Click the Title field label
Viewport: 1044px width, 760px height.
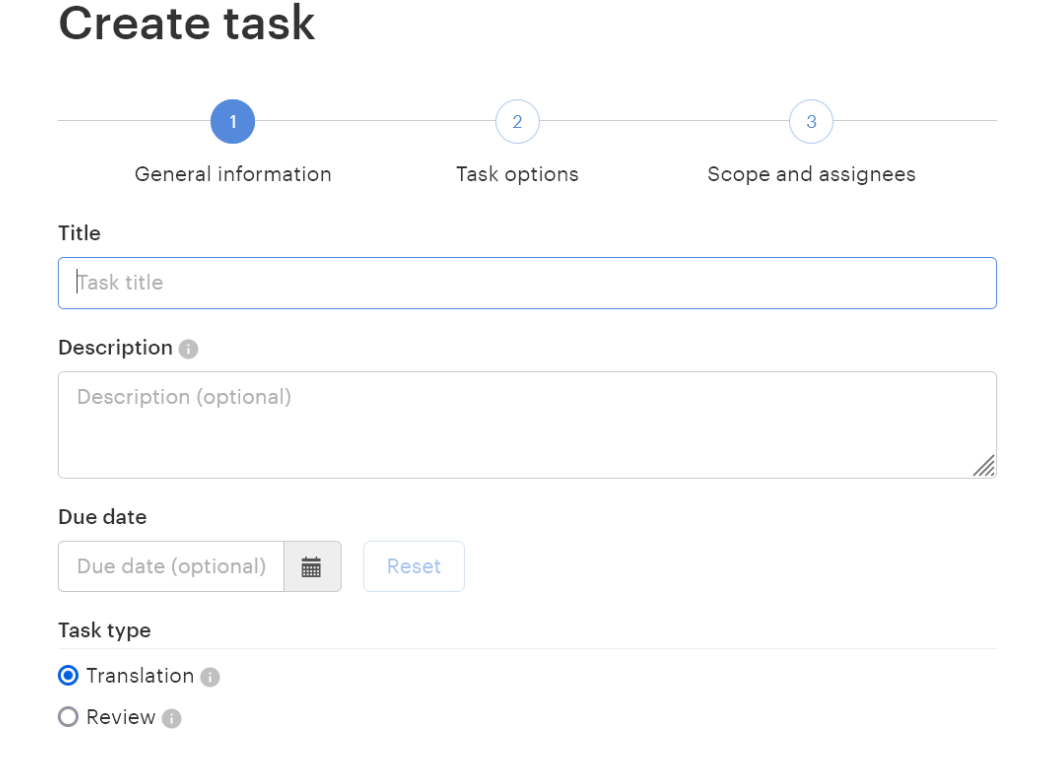tap(79, 233)
